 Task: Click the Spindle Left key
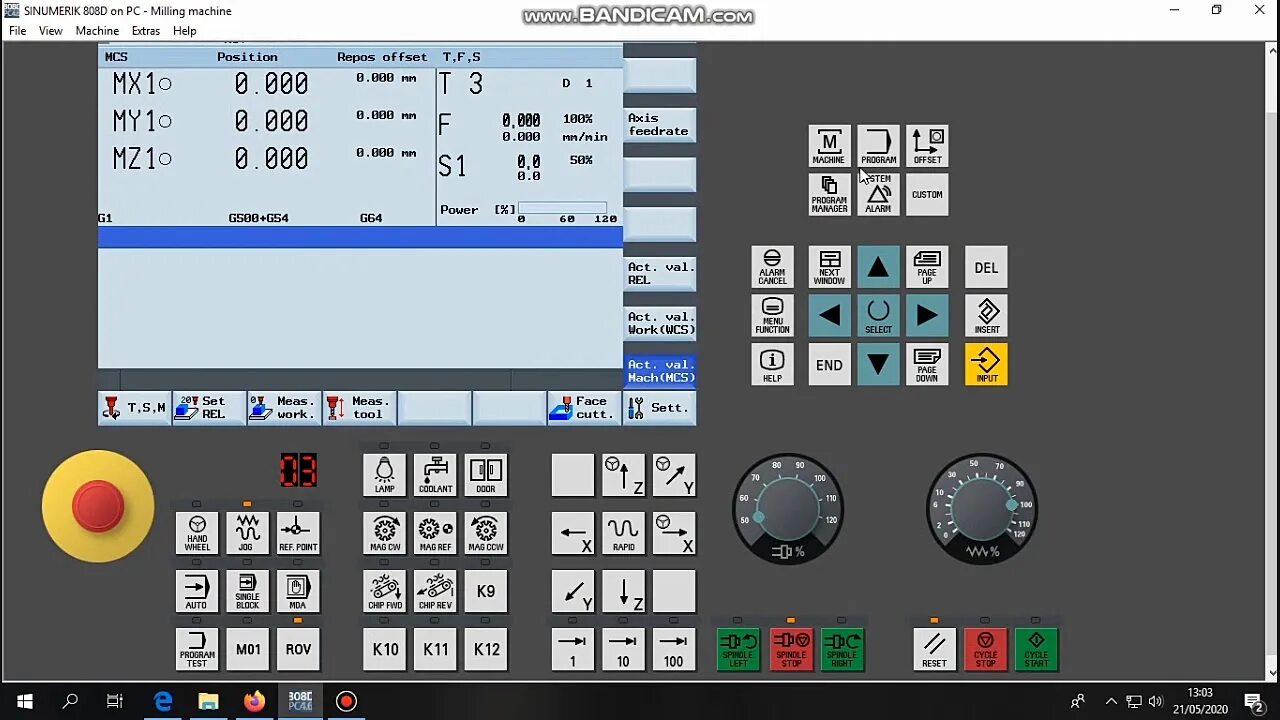738,649
